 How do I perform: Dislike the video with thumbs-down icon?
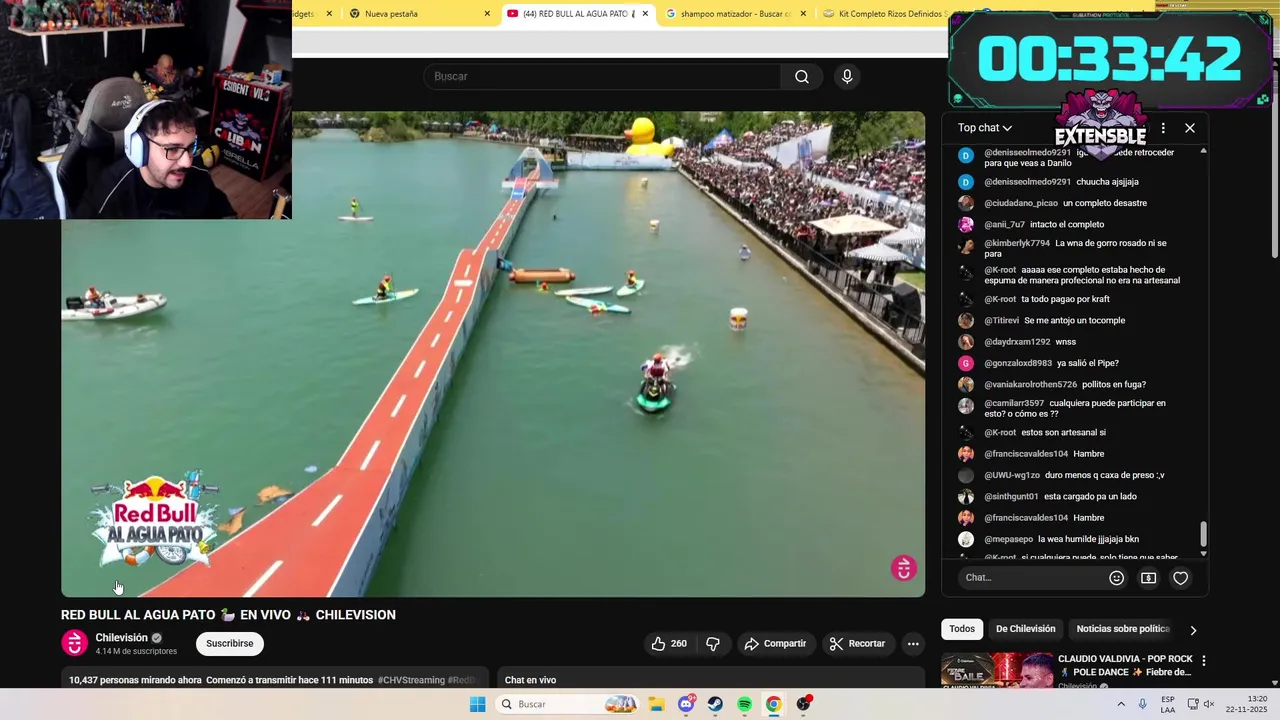(x=713, y=644)
